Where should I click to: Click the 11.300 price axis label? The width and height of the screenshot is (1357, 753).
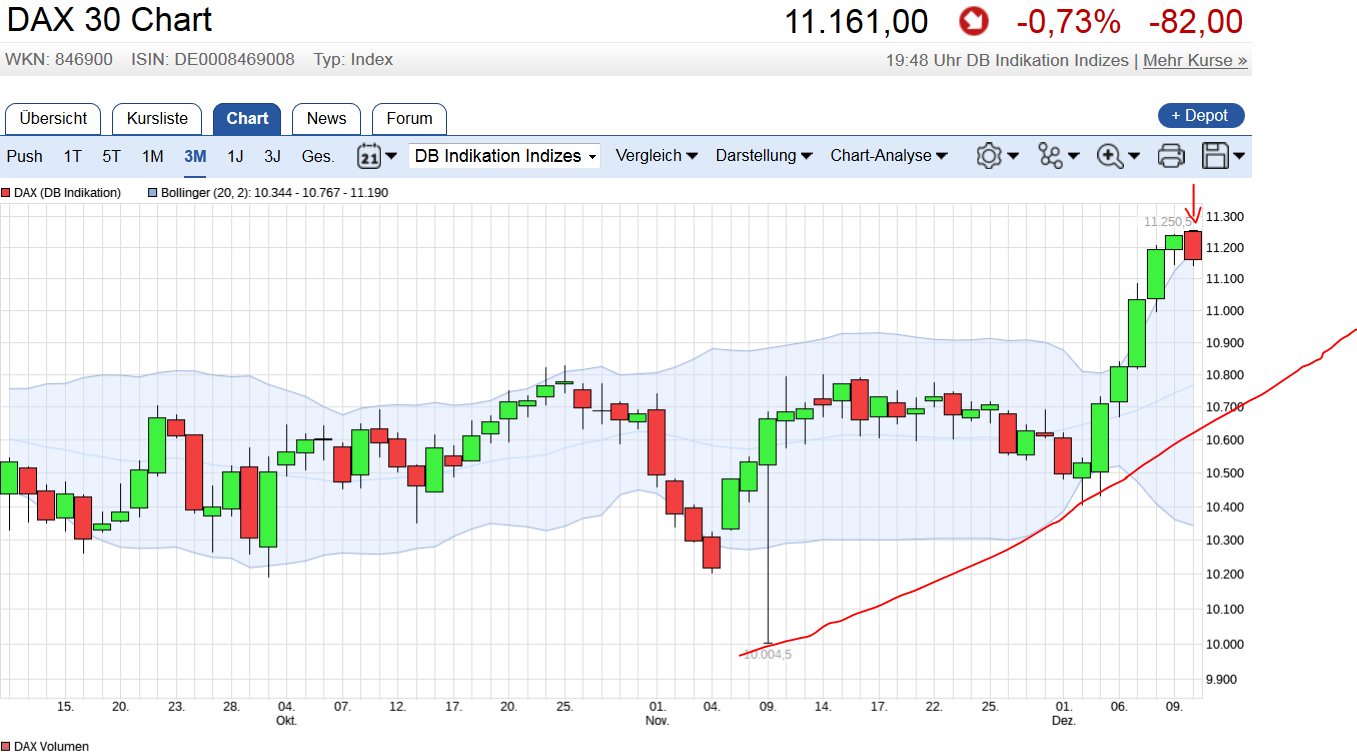[x=1225, y=217]
